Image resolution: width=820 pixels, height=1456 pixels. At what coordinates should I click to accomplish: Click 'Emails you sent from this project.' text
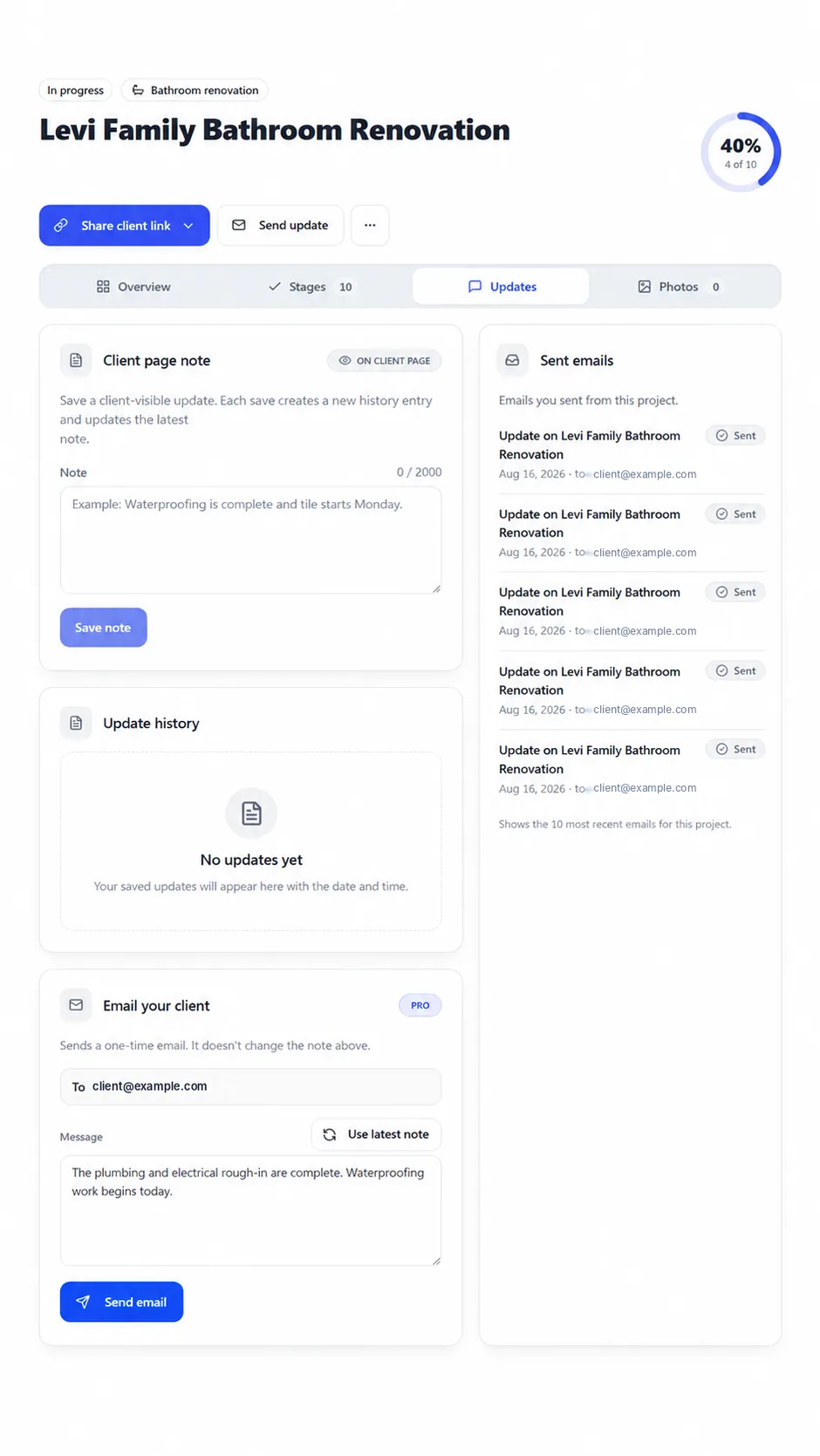pos(588,400)
